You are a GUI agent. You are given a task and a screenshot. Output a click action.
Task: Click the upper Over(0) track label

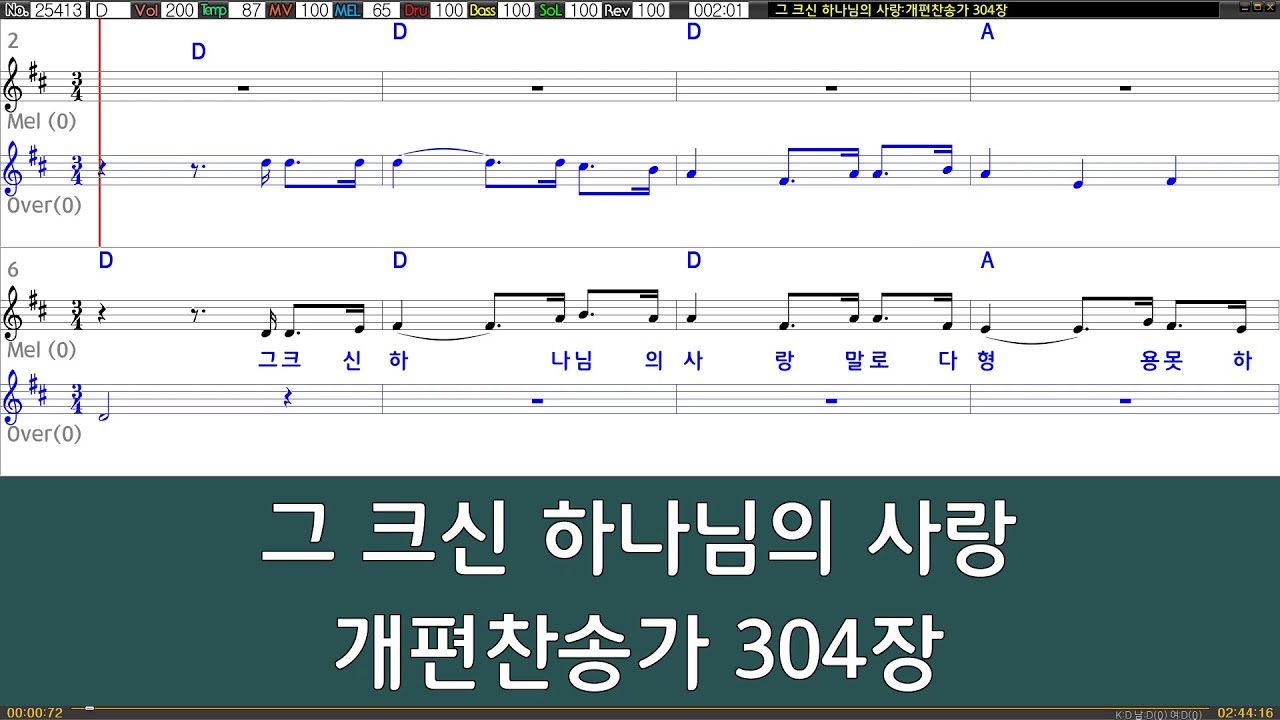click(44, 206)
